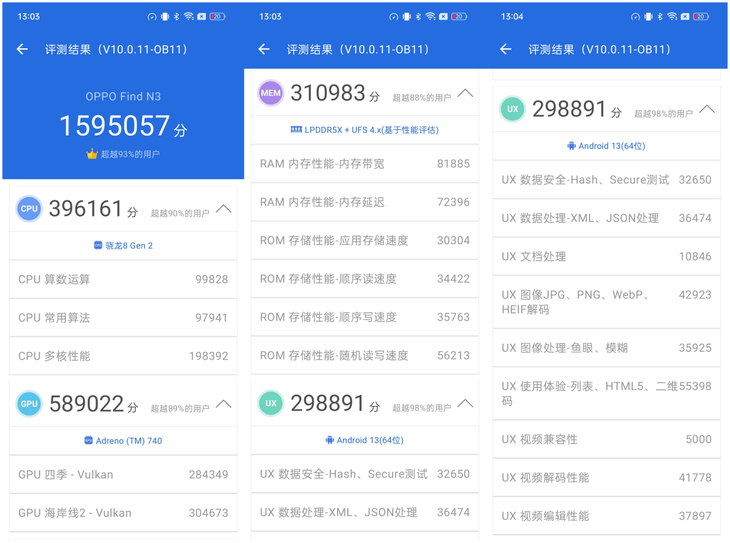Viewport: 730px width, 543px height.
Task: Open the CPU 算数运算 result row
Action: coord(123,279)
